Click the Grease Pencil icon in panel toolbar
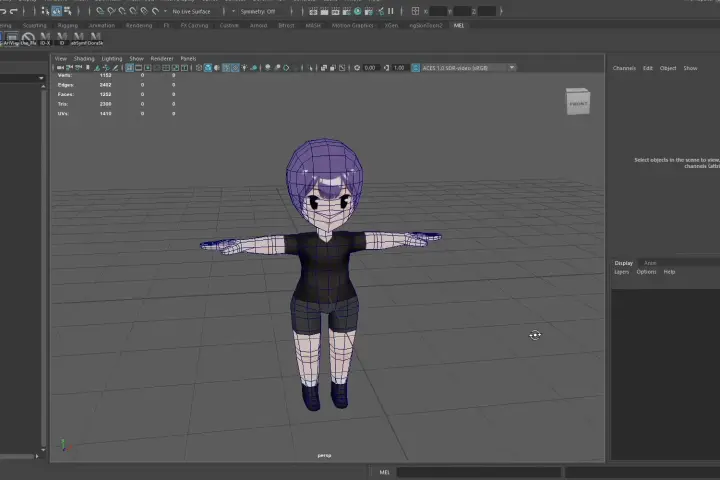Screen dimensions: 720x480 [x=115, y=68]
